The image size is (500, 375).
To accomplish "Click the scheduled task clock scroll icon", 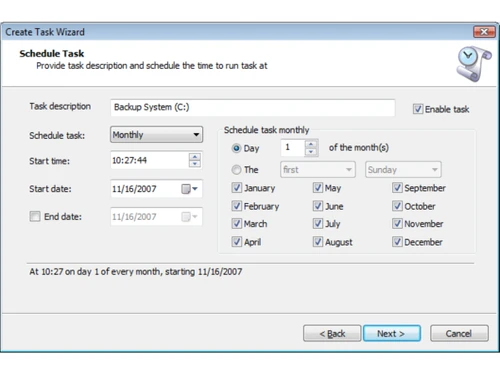I will coord(474,64).
